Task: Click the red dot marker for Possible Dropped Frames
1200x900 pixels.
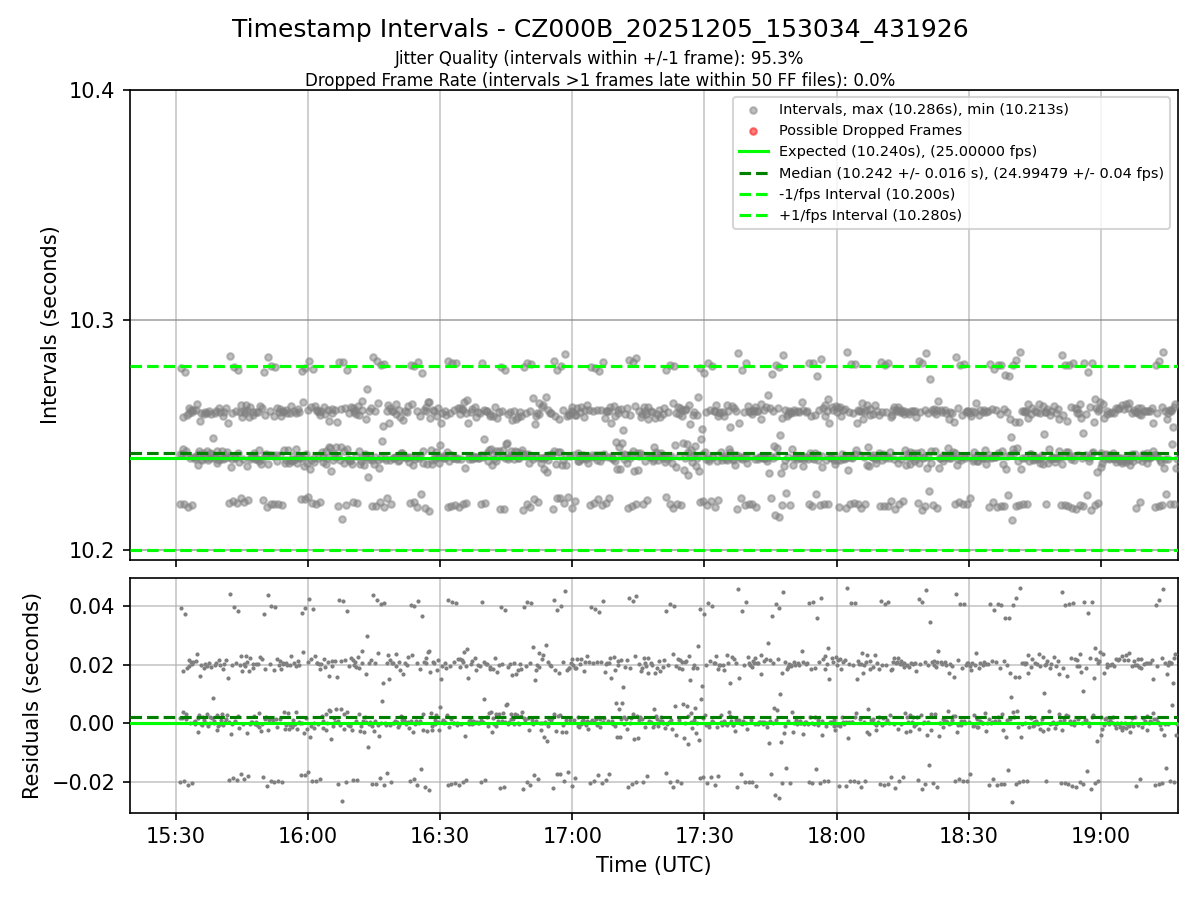Action: [x=754, y=131]
